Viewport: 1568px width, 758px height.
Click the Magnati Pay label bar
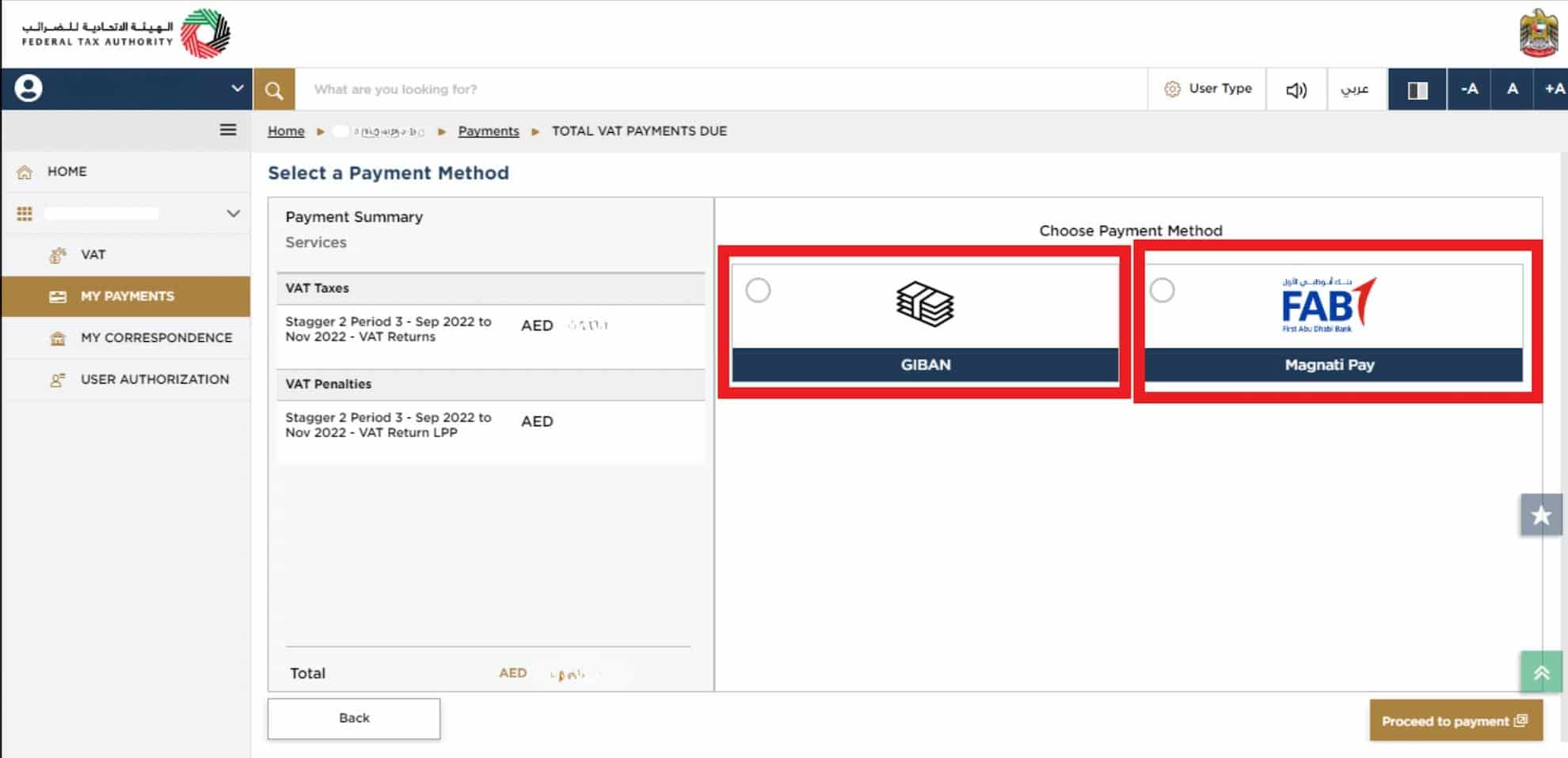pyautogui.click(x=1333, y=365)
